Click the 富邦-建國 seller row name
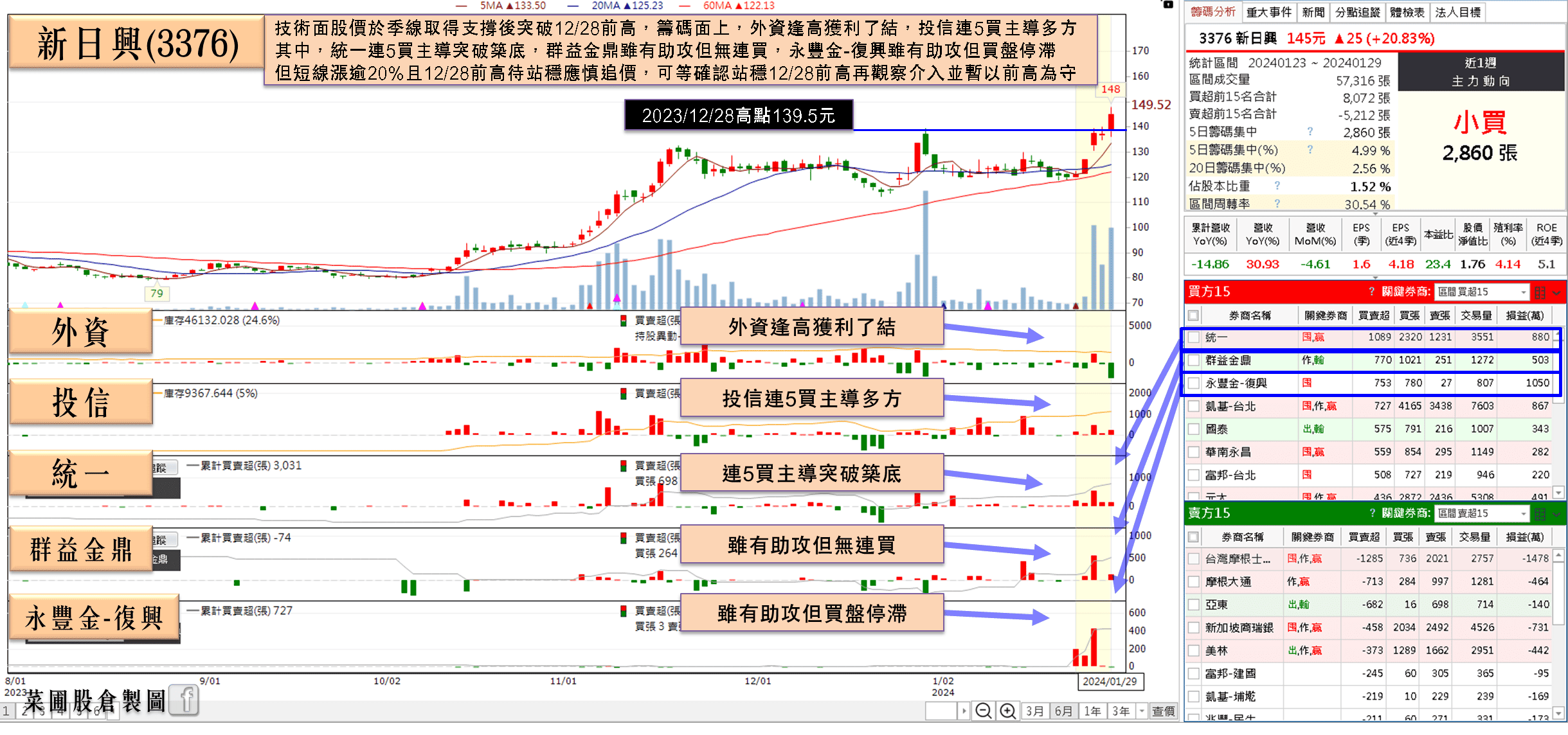The width and height of the screenshot is (1568, 735). [1230, 674]
